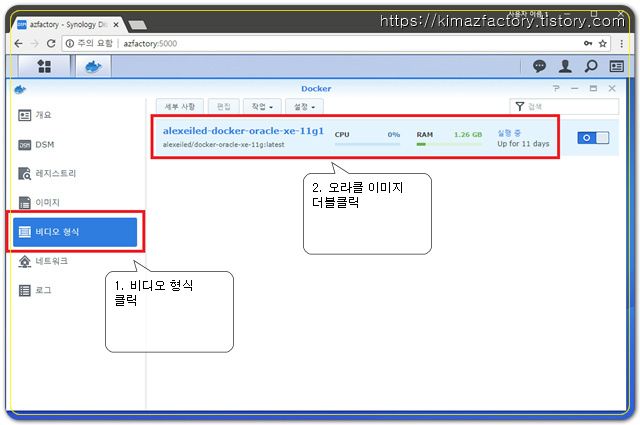Open the DSM main menu grid icon
This screenshot has width=640, height=425.
coord(44,66)
